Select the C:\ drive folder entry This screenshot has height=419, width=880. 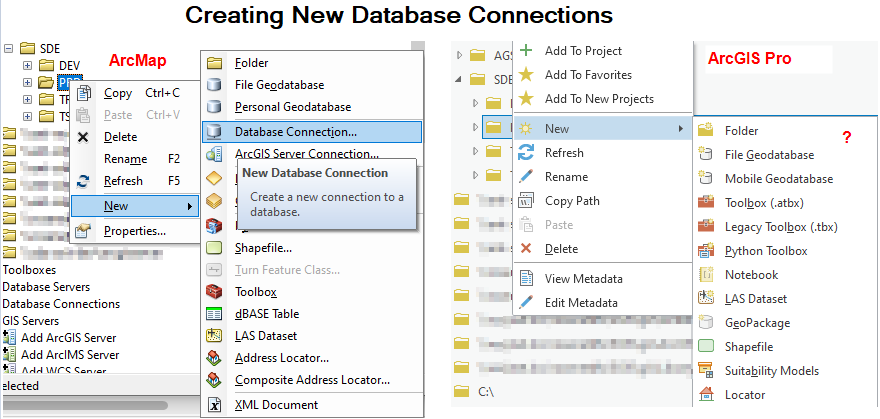tap(487, 390)
